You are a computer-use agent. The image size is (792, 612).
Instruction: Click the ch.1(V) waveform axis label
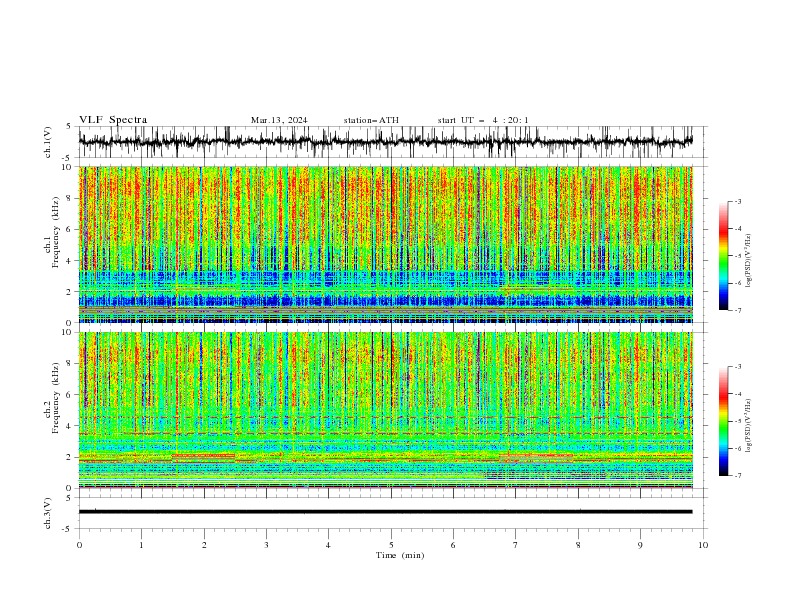[x=48, y=142]
